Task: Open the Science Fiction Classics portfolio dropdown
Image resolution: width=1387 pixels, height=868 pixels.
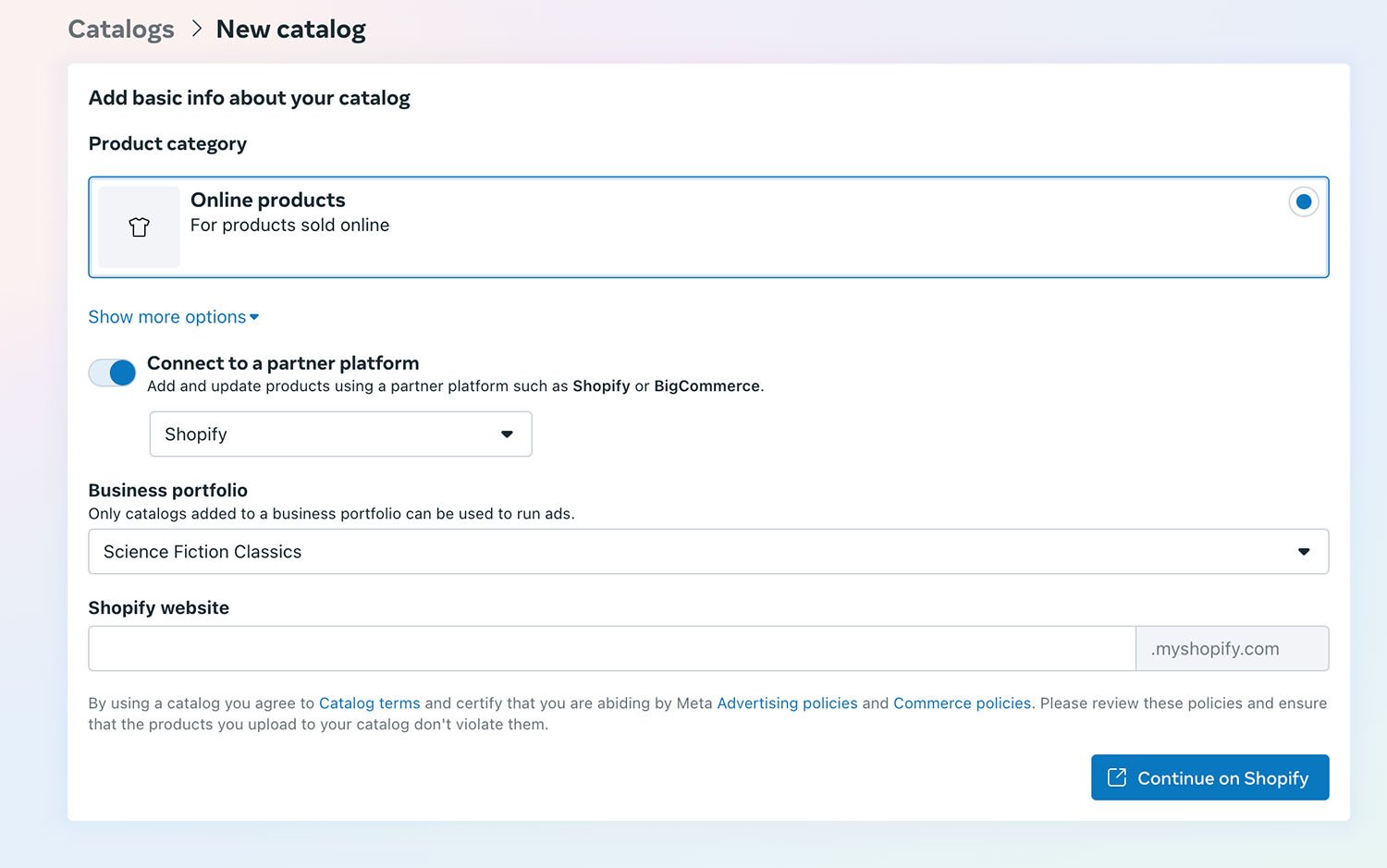Action: tap(707, 552)
